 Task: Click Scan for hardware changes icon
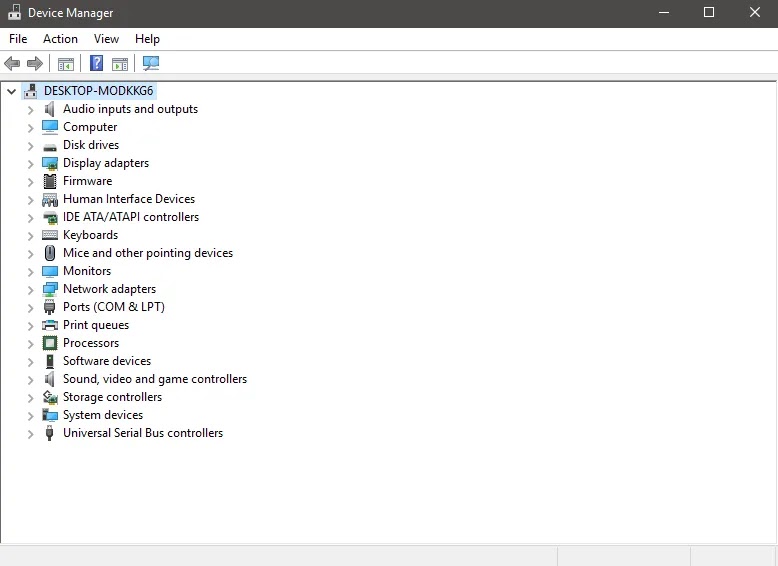[x=151, y=63]
